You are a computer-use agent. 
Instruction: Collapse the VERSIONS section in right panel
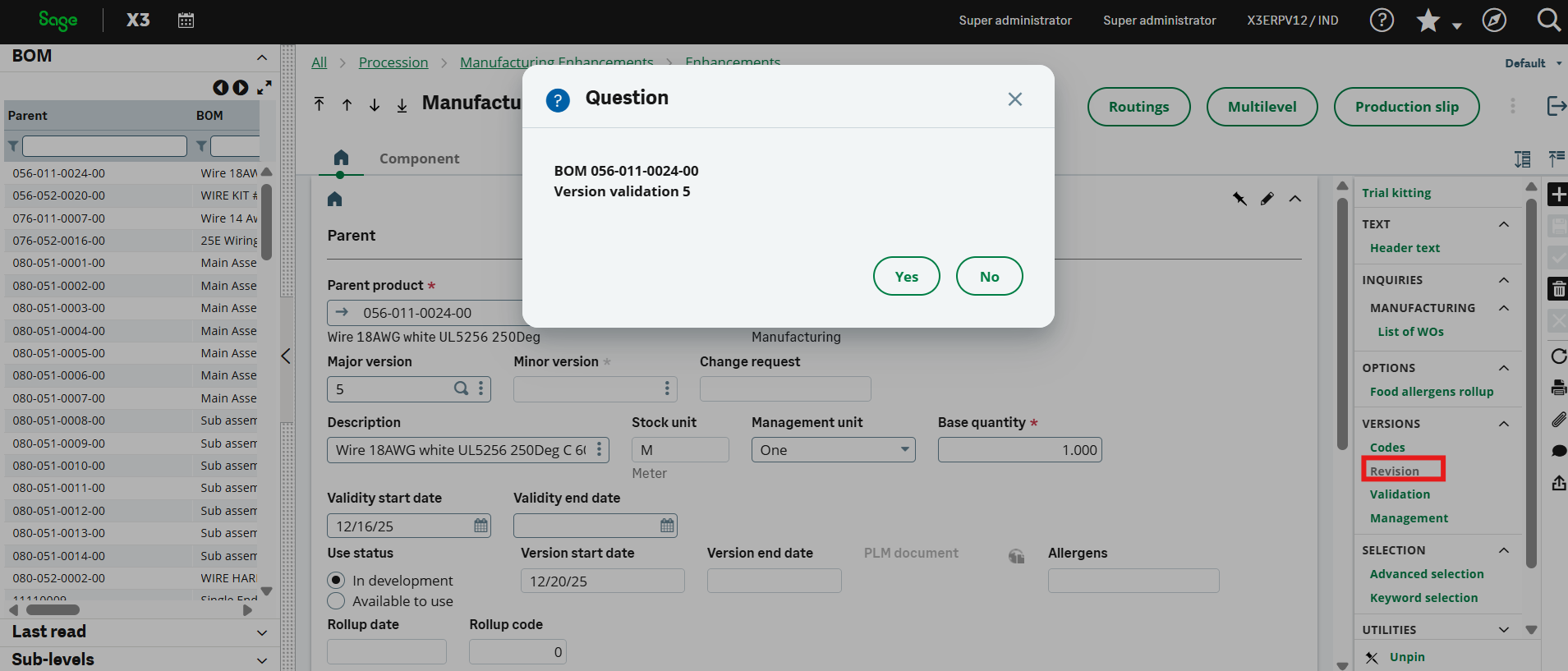point(1503,424)
